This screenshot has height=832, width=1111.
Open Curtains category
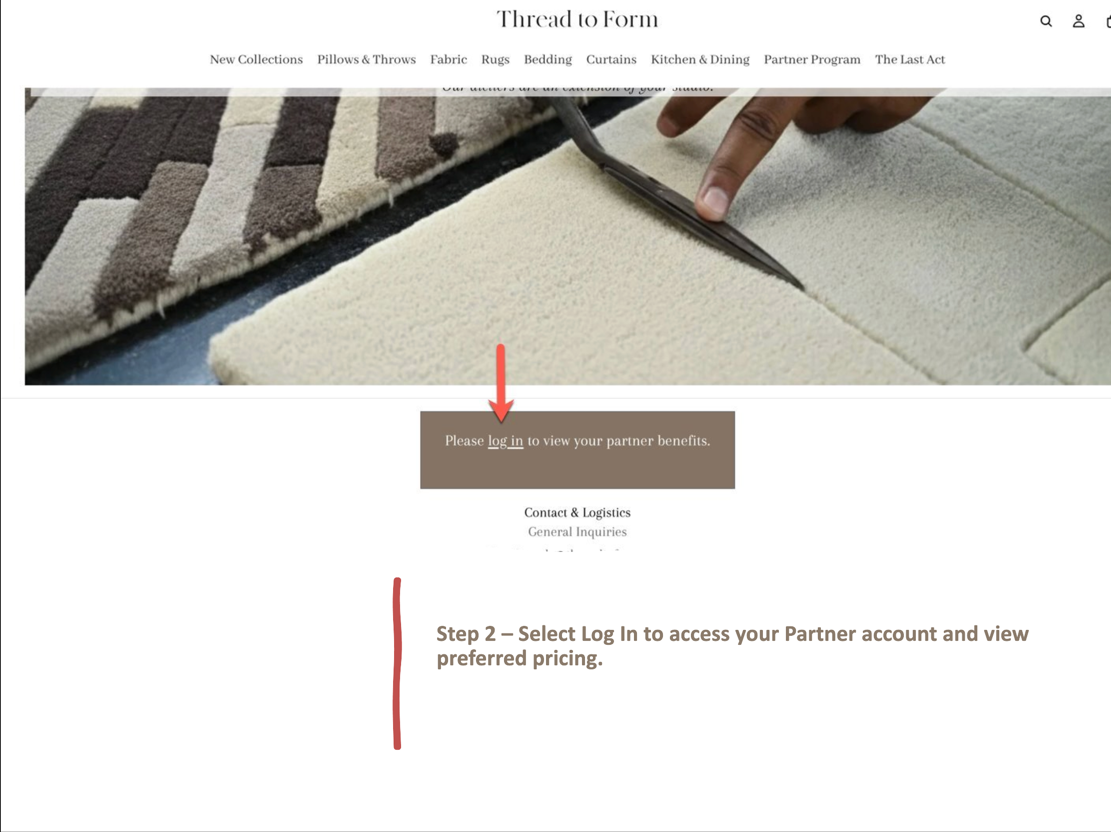(611, 60)
